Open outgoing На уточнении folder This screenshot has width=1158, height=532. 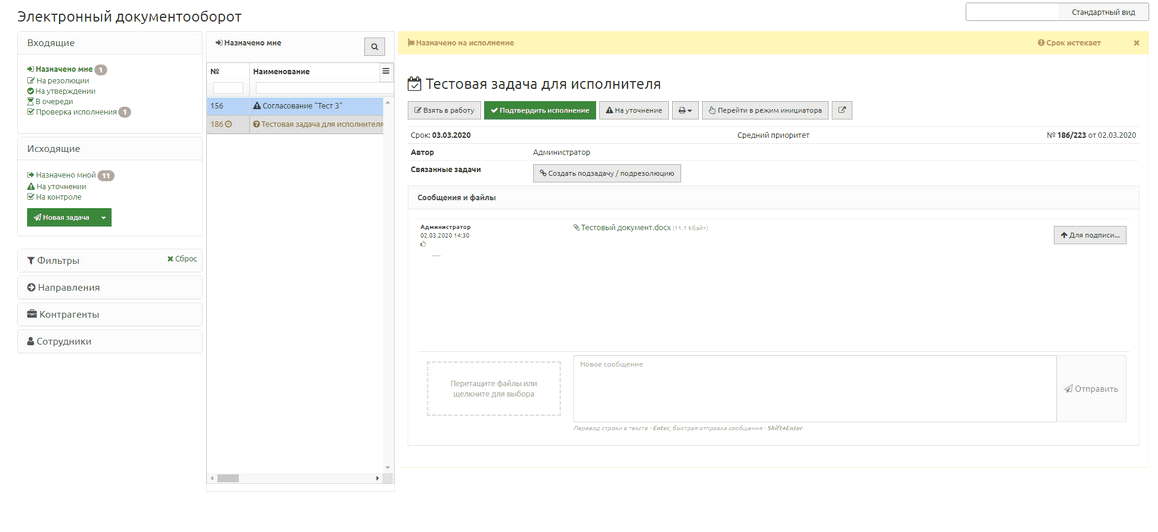[x=60, y=187]
